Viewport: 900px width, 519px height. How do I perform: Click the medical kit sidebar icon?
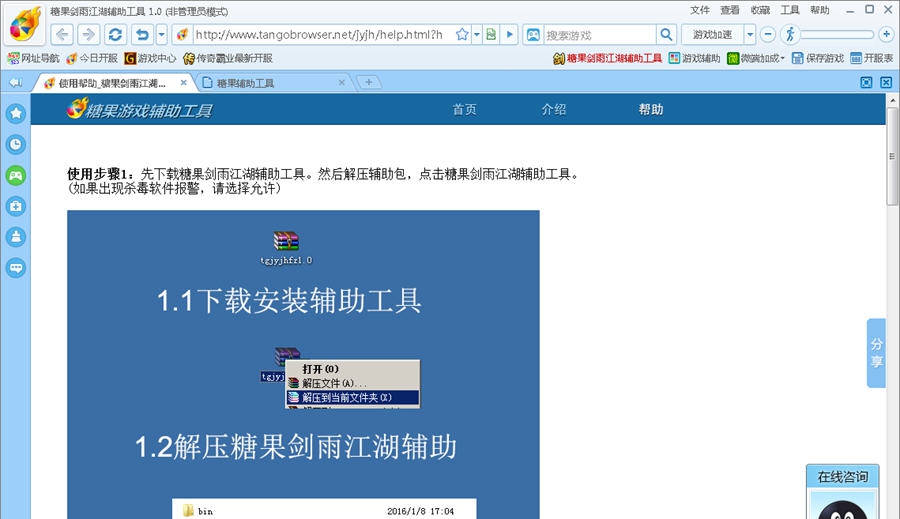(15, 206)
